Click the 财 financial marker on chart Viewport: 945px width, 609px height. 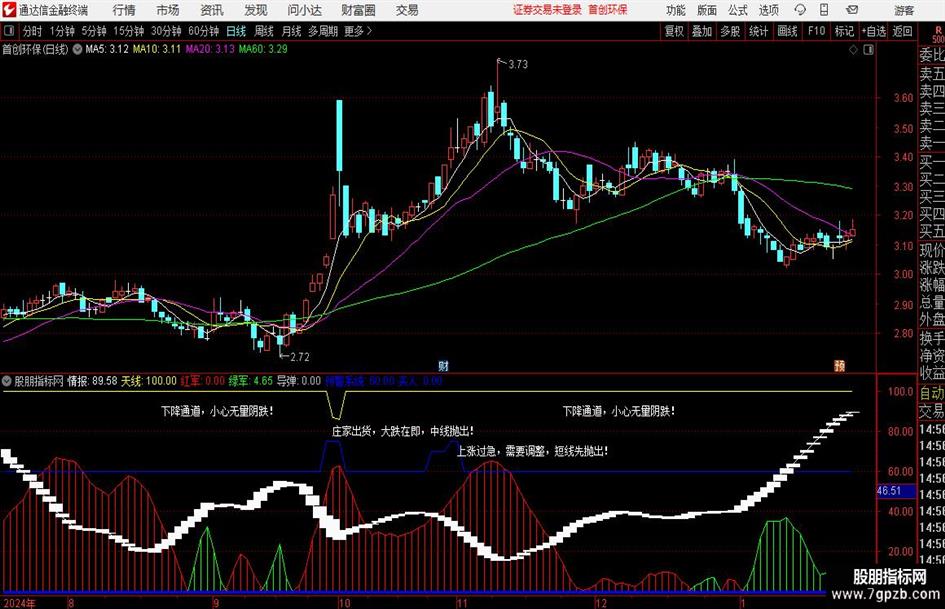[443, 365]
